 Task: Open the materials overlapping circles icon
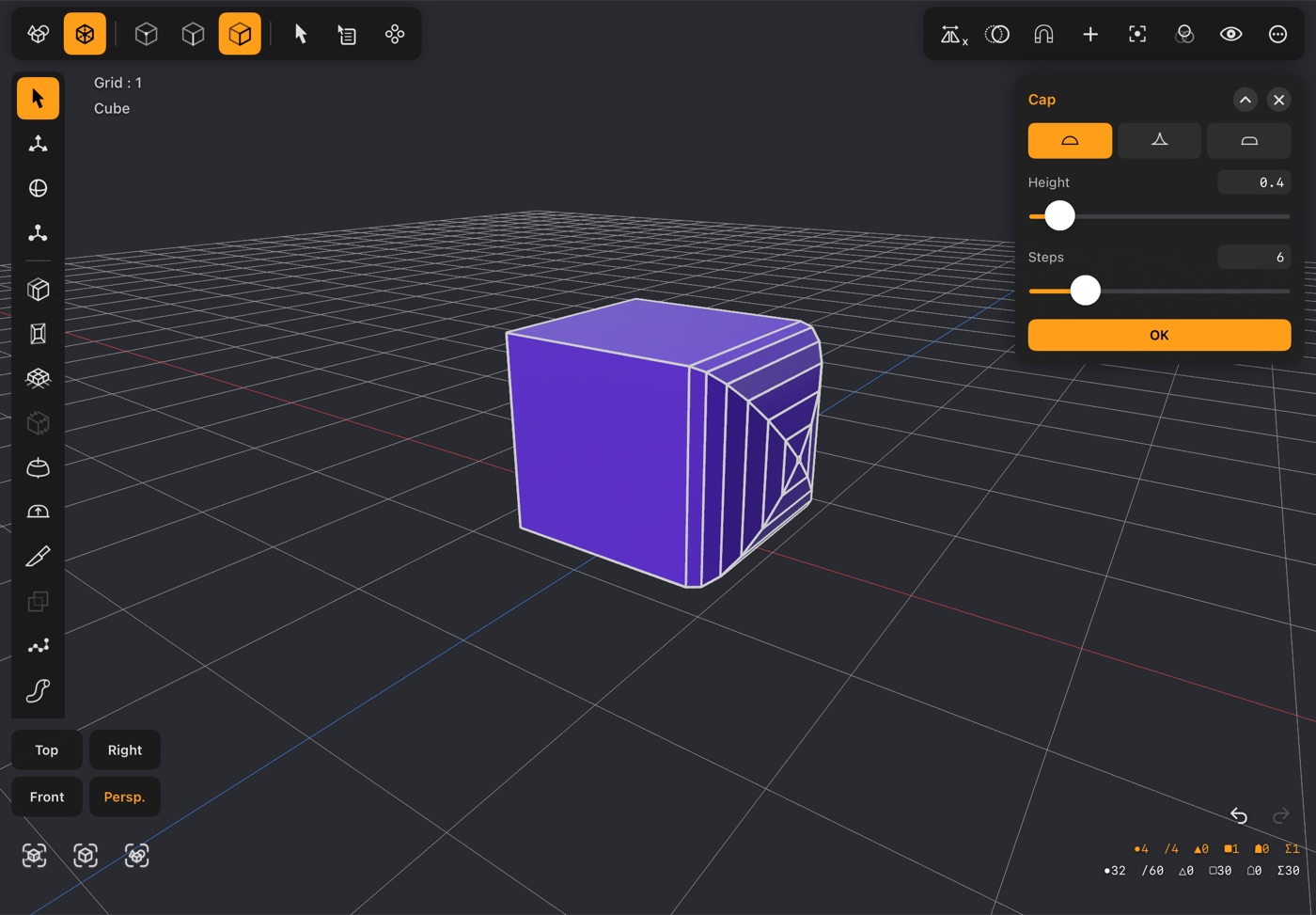tap(1184, 34)
